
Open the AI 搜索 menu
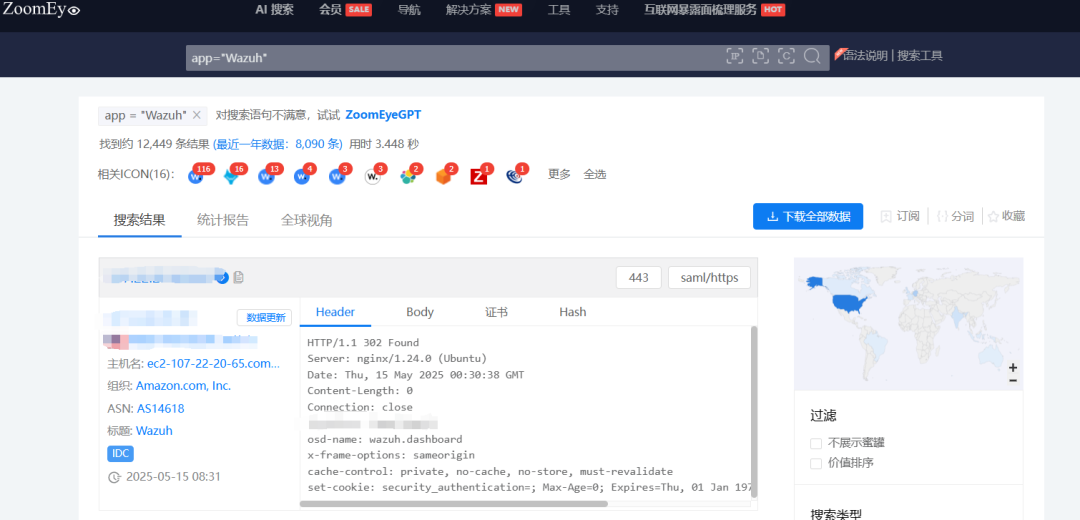coord(274,10)
